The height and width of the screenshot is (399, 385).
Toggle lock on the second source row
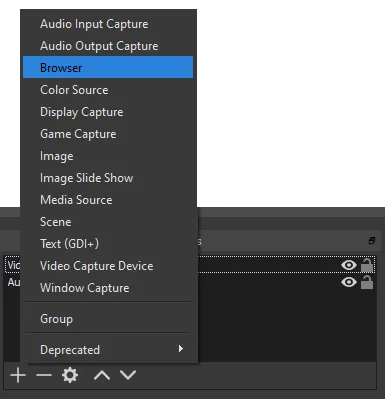(x=367, y=282)
